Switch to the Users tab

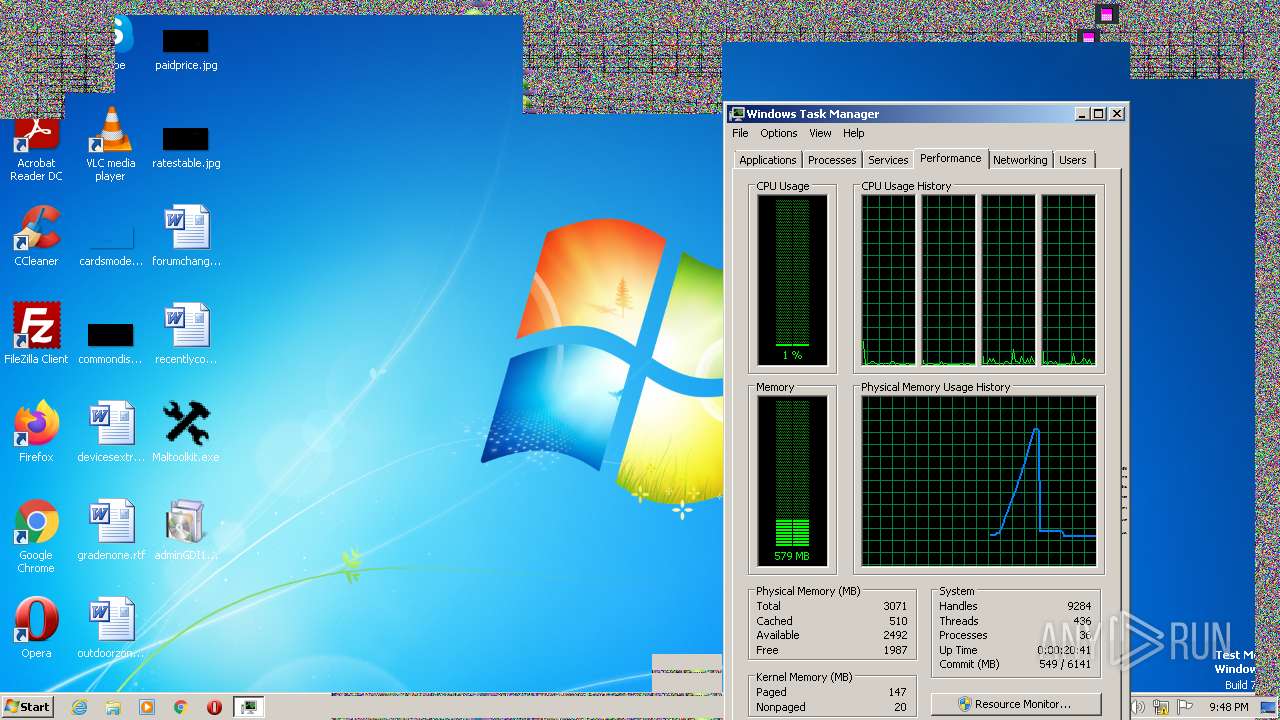(1072, 160)
